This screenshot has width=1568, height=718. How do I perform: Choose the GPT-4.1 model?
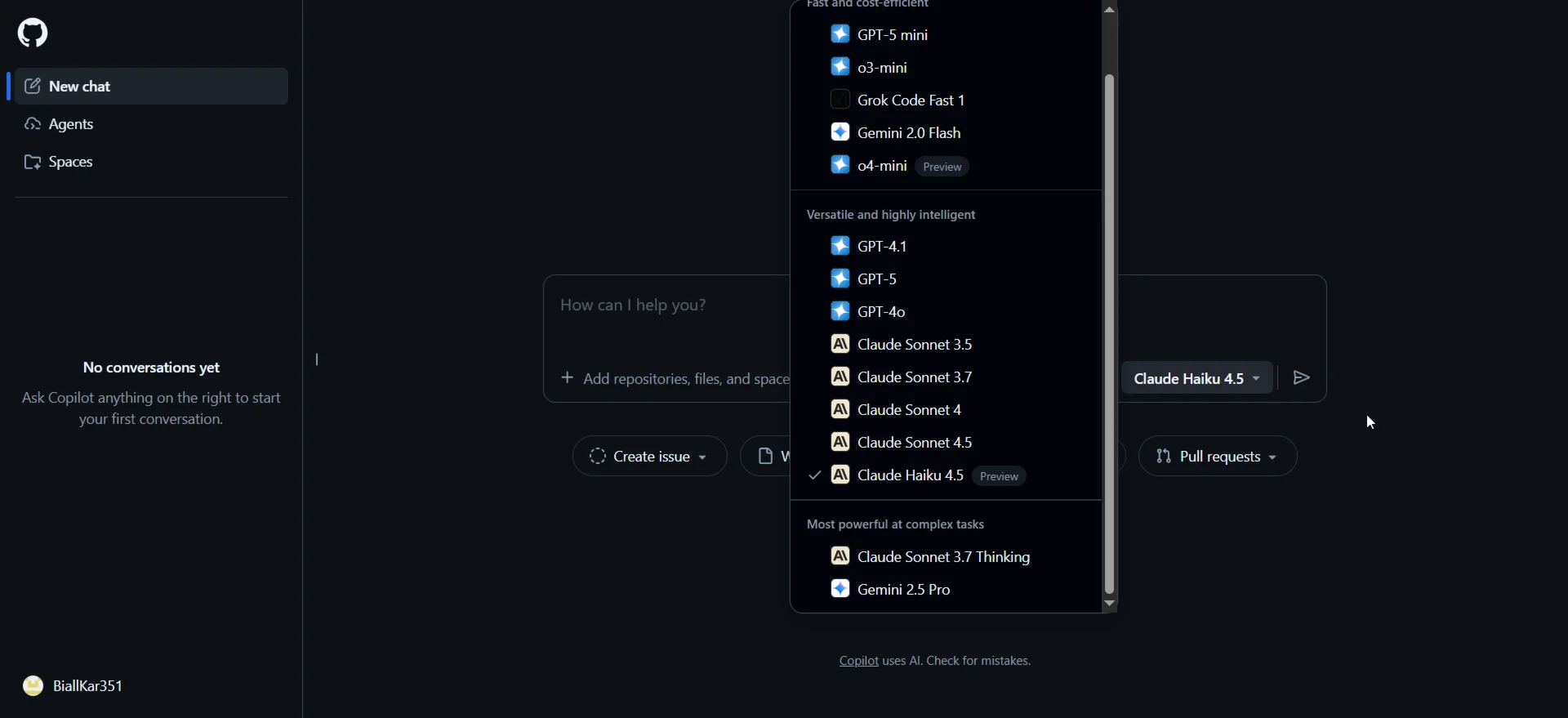[946, 246]
